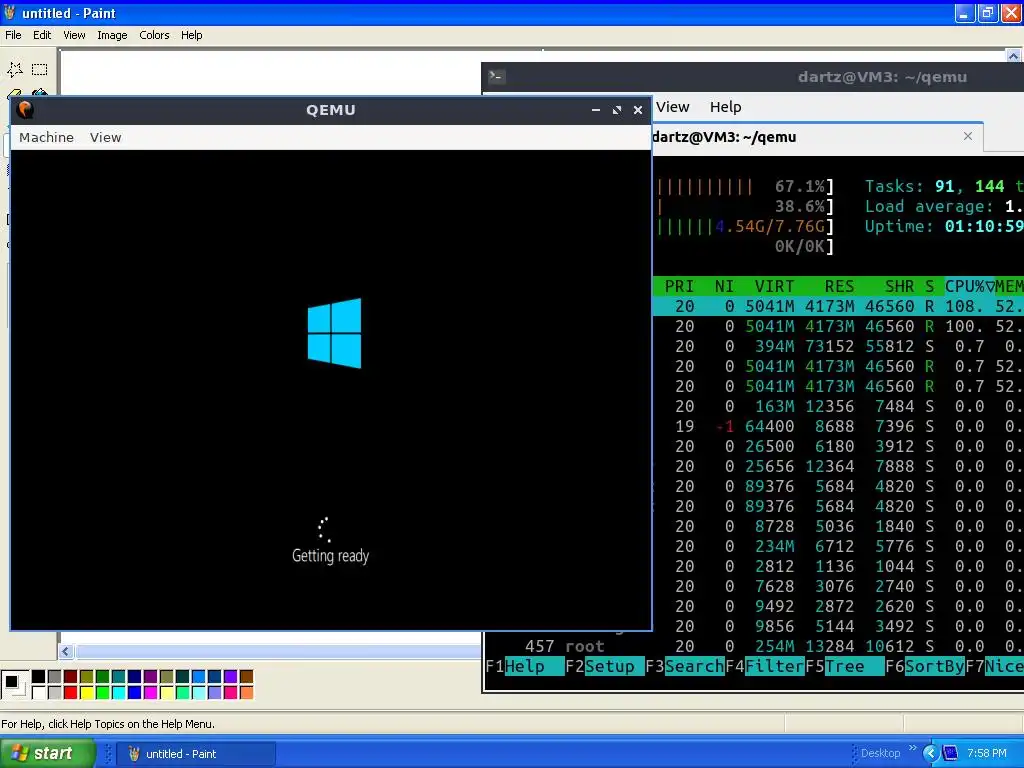Open the Colors menu in Paint
This screenshot has height=768, width=1024.
[154, 35]
